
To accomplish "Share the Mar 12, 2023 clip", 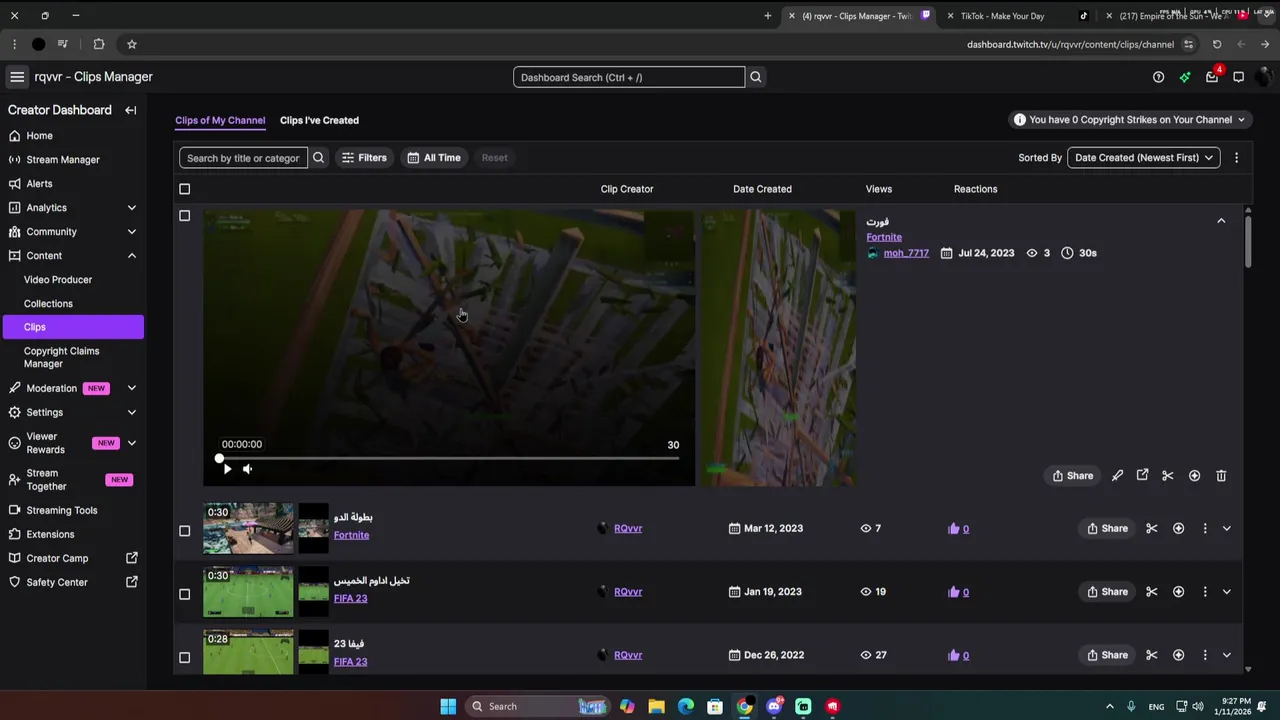I will (x=1107, y=528).
